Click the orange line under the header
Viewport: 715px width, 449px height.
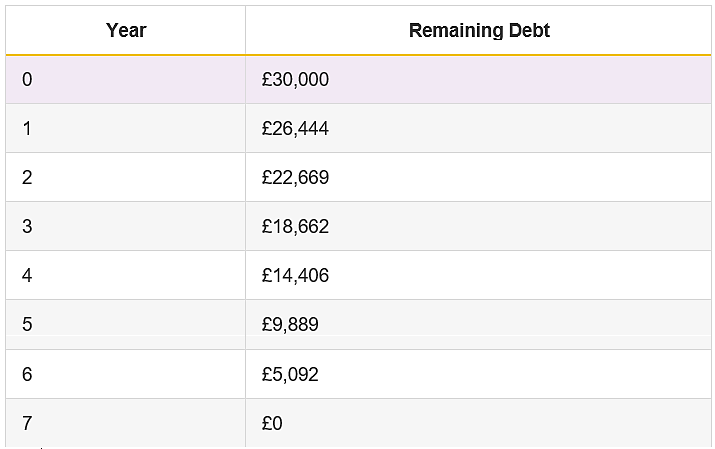click(x=358, y=55)
